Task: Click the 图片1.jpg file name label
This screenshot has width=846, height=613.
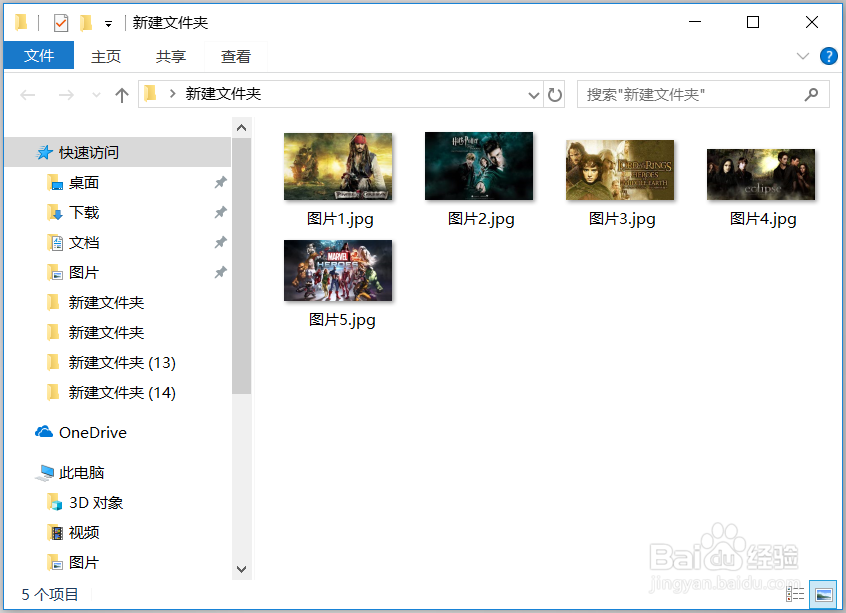Action: click(x=340, y=219)
